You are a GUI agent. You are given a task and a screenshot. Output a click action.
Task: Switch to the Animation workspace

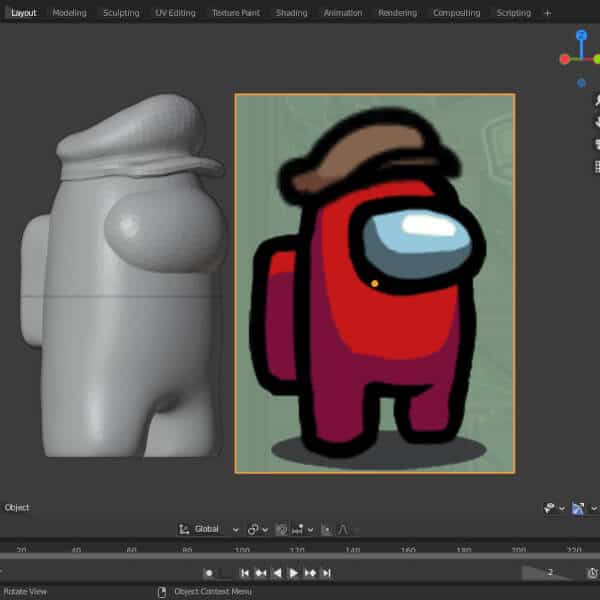pos(343,13)
